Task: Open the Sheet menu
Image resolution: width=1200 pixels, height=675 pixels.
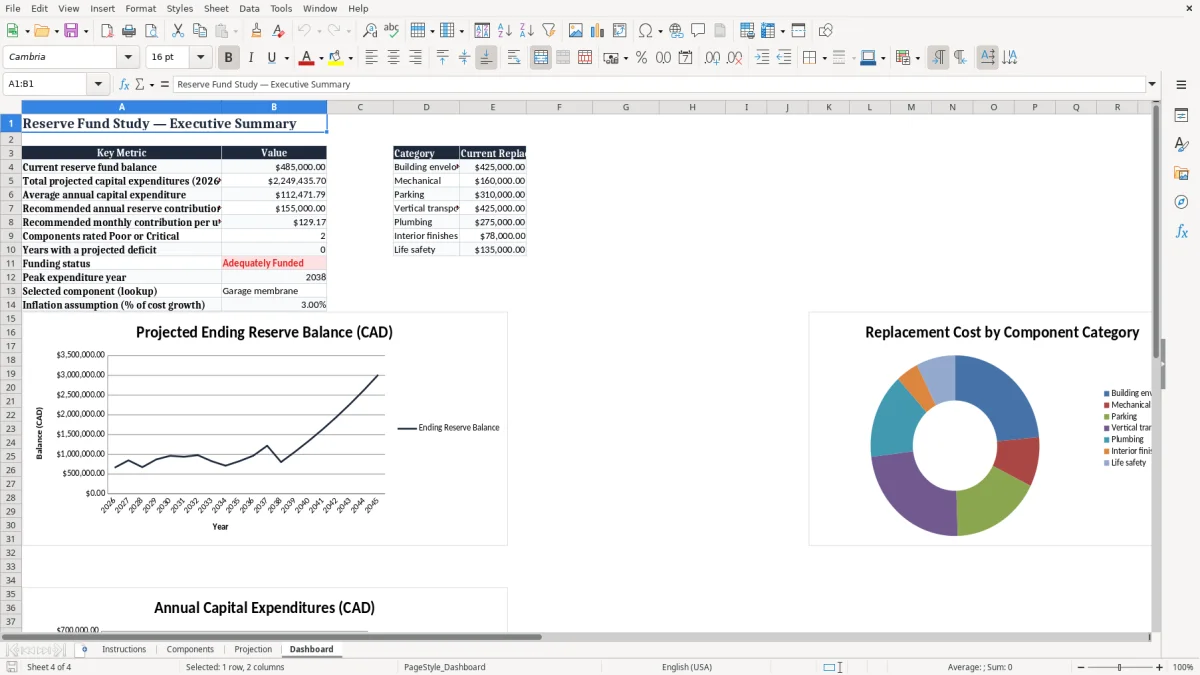Action: (216, 8)
